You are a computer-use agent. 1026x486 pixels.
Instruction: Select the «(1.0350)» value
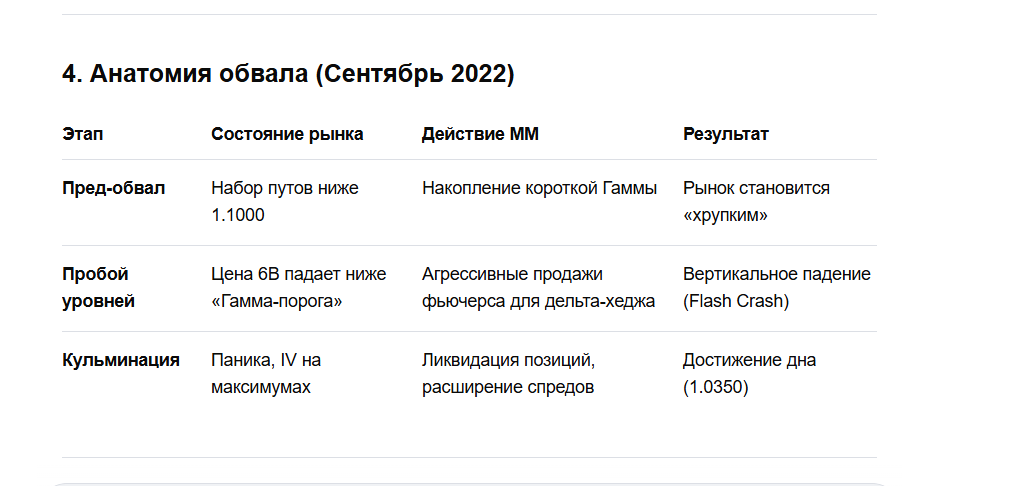(x=715, y=387)
